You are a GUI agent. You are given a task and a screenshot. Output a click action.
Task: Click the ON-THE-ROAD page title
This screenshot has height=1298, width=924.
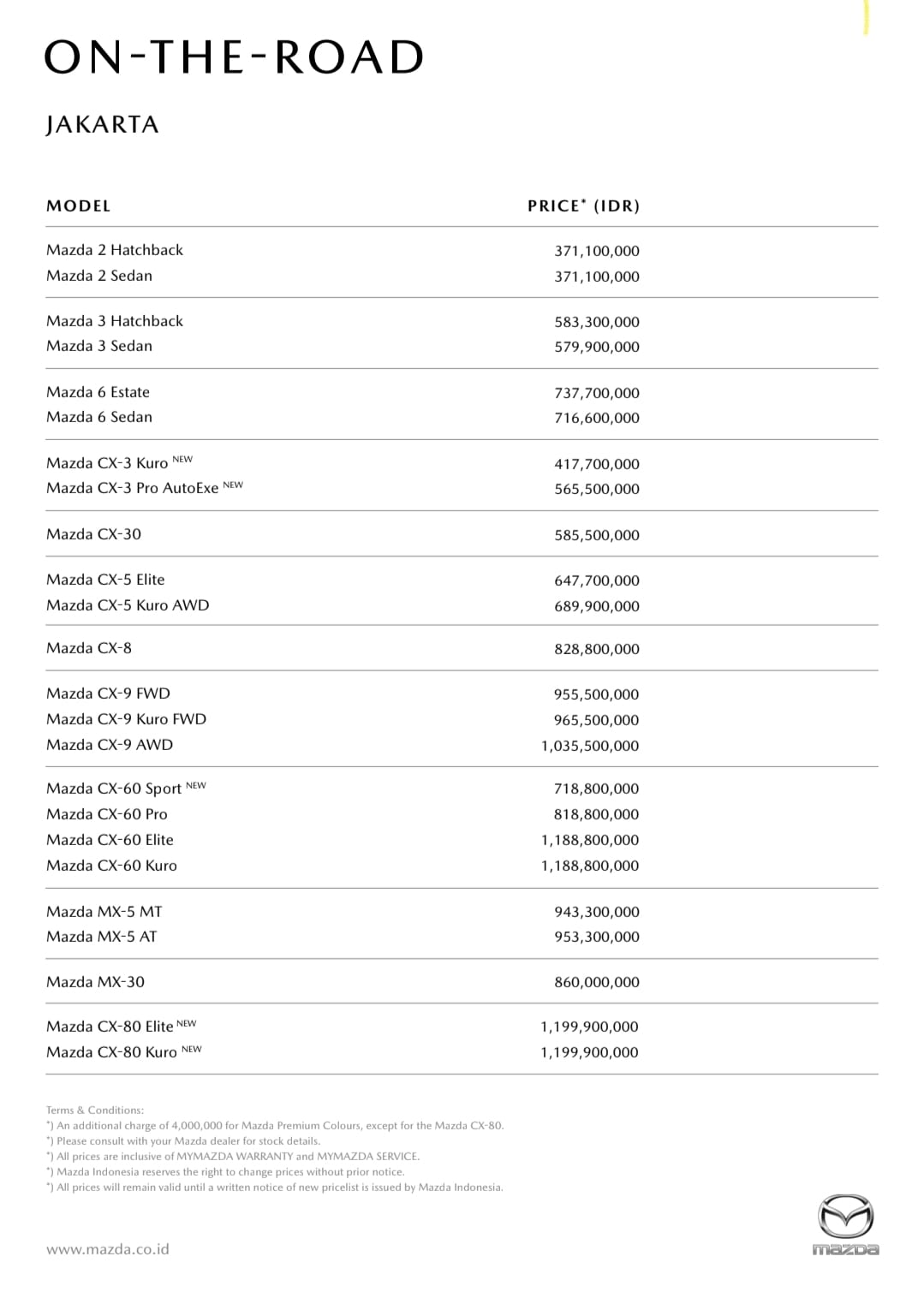point(234,57)
